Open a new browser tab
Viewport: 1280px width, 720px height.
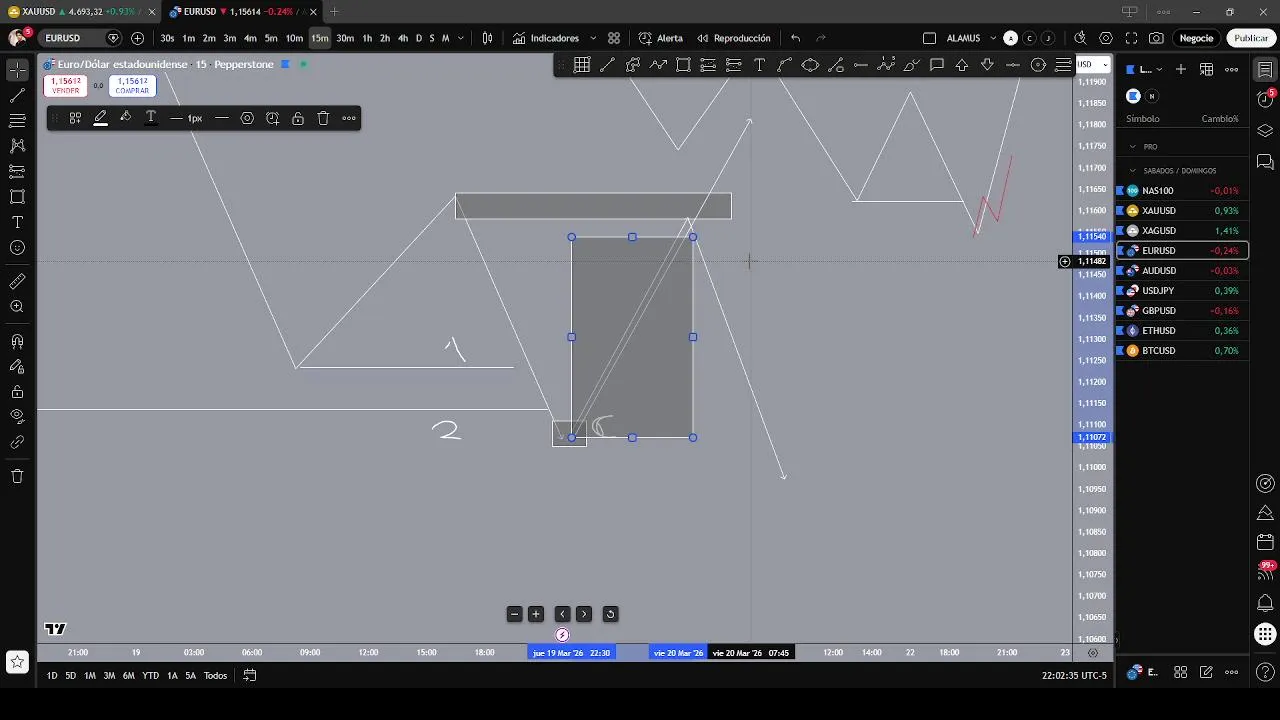click(x=334, y=11)
